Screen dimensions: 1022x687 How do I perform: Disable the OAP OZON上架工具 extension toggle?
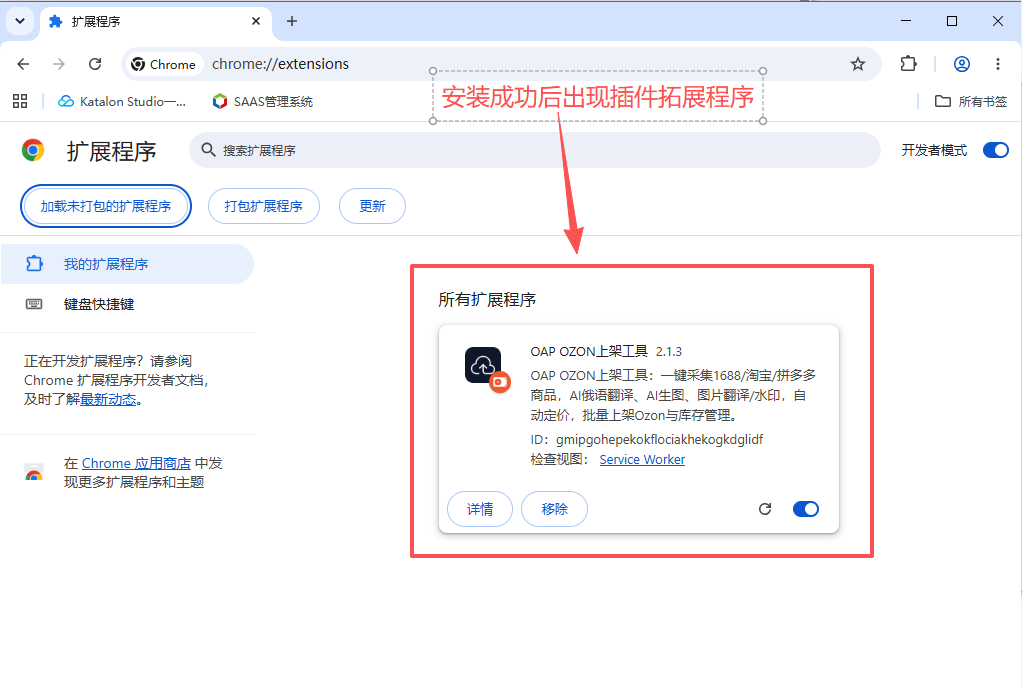[x=806, y=509]
